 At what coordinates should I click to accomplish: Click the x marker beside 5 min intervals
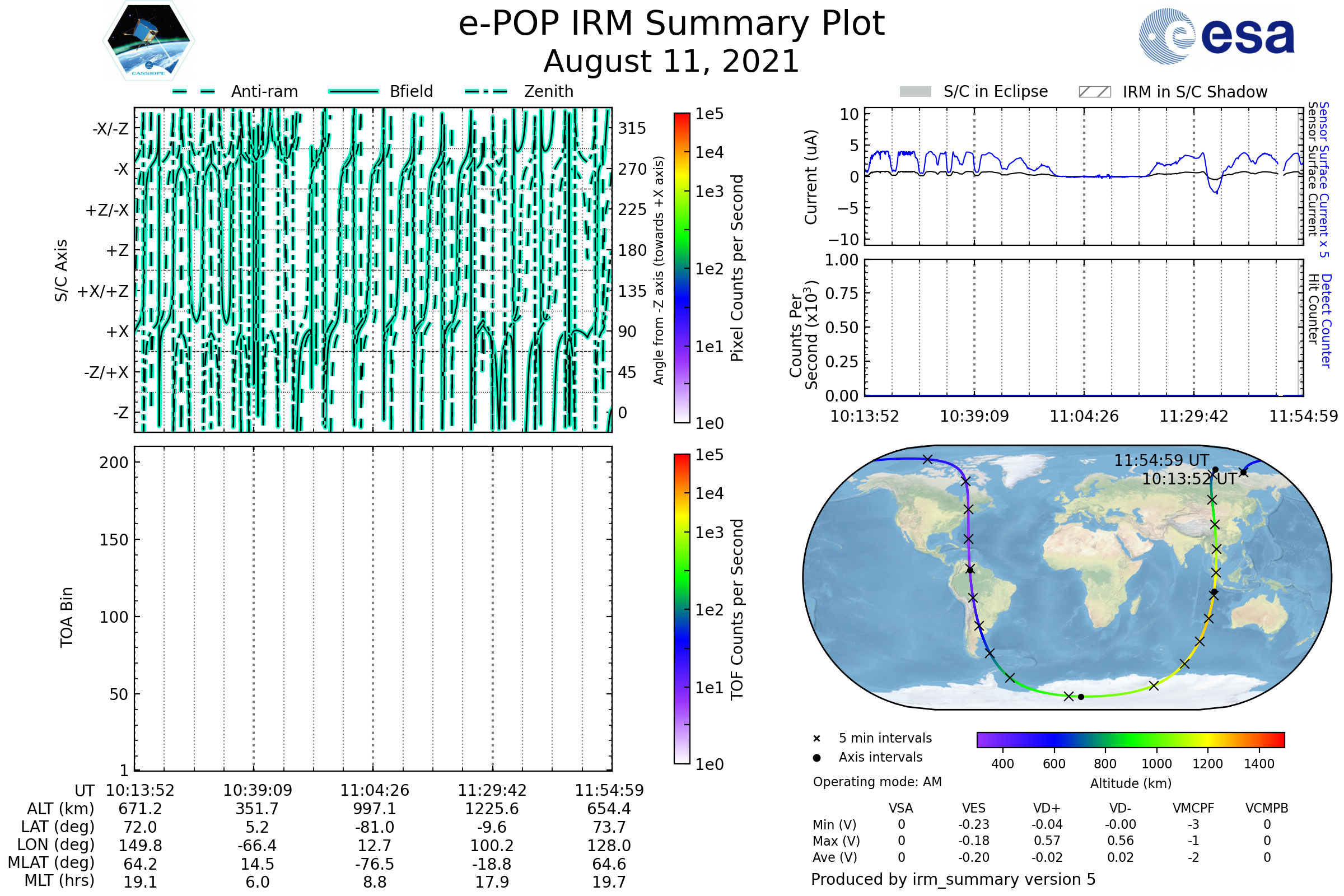coord(816,739)
